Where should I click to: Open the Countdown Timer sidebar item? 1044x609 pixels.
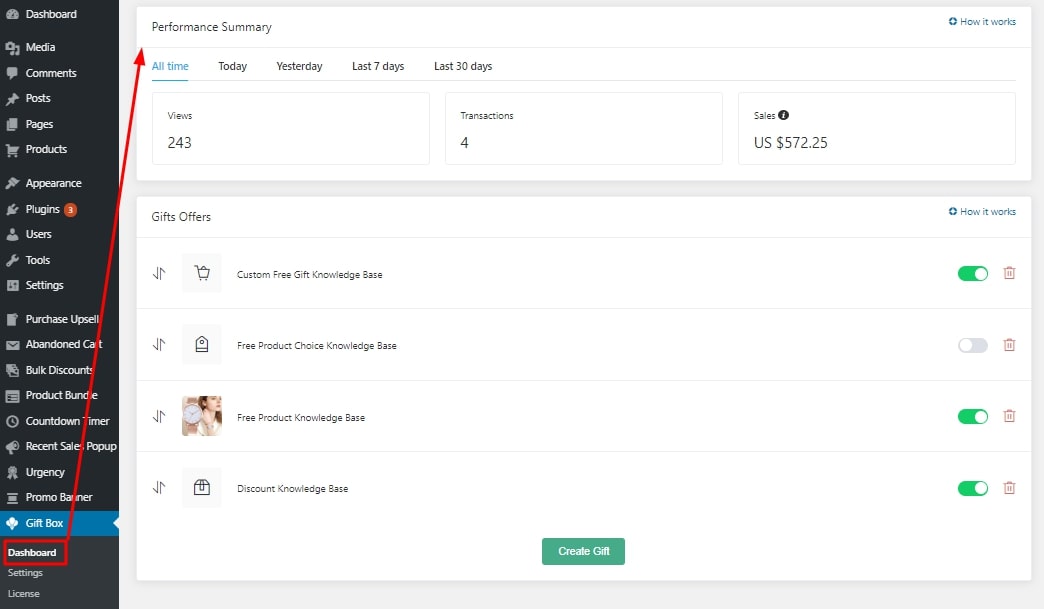click(x=67, y=421)
